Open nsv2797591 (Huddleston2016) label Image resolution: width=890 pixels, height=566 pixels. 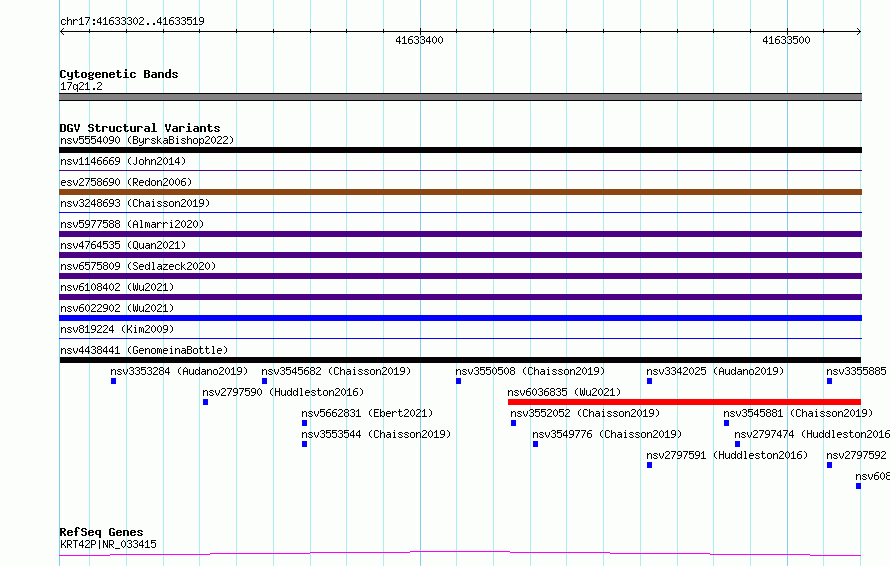click(x=727, y=455)
